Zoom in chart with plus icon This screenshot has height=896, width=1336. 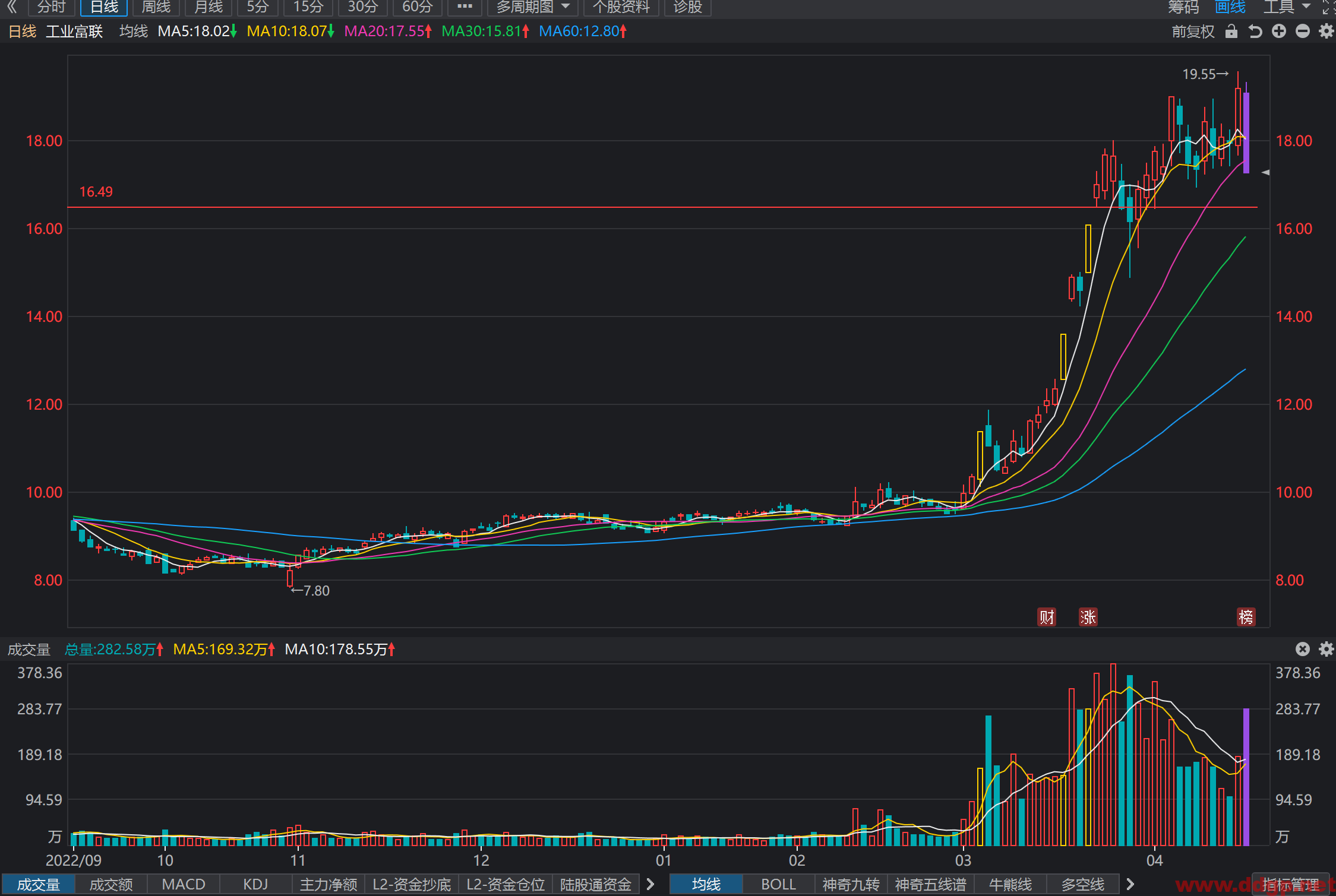pos(1279,31)
